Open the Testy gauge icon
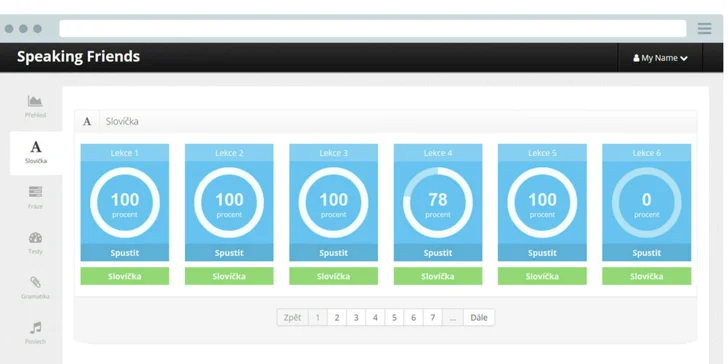Screen dimensions: 728x364 35,238
